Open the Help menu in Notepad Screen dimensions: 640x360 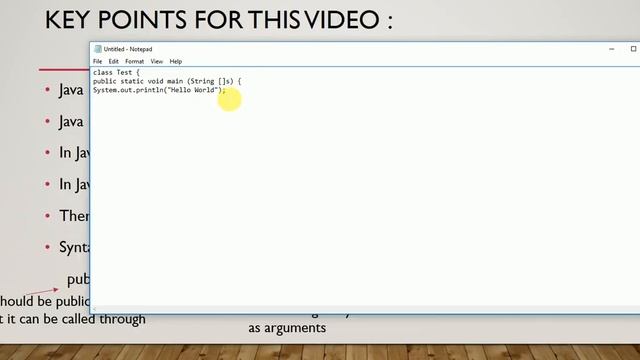point(176,62)
